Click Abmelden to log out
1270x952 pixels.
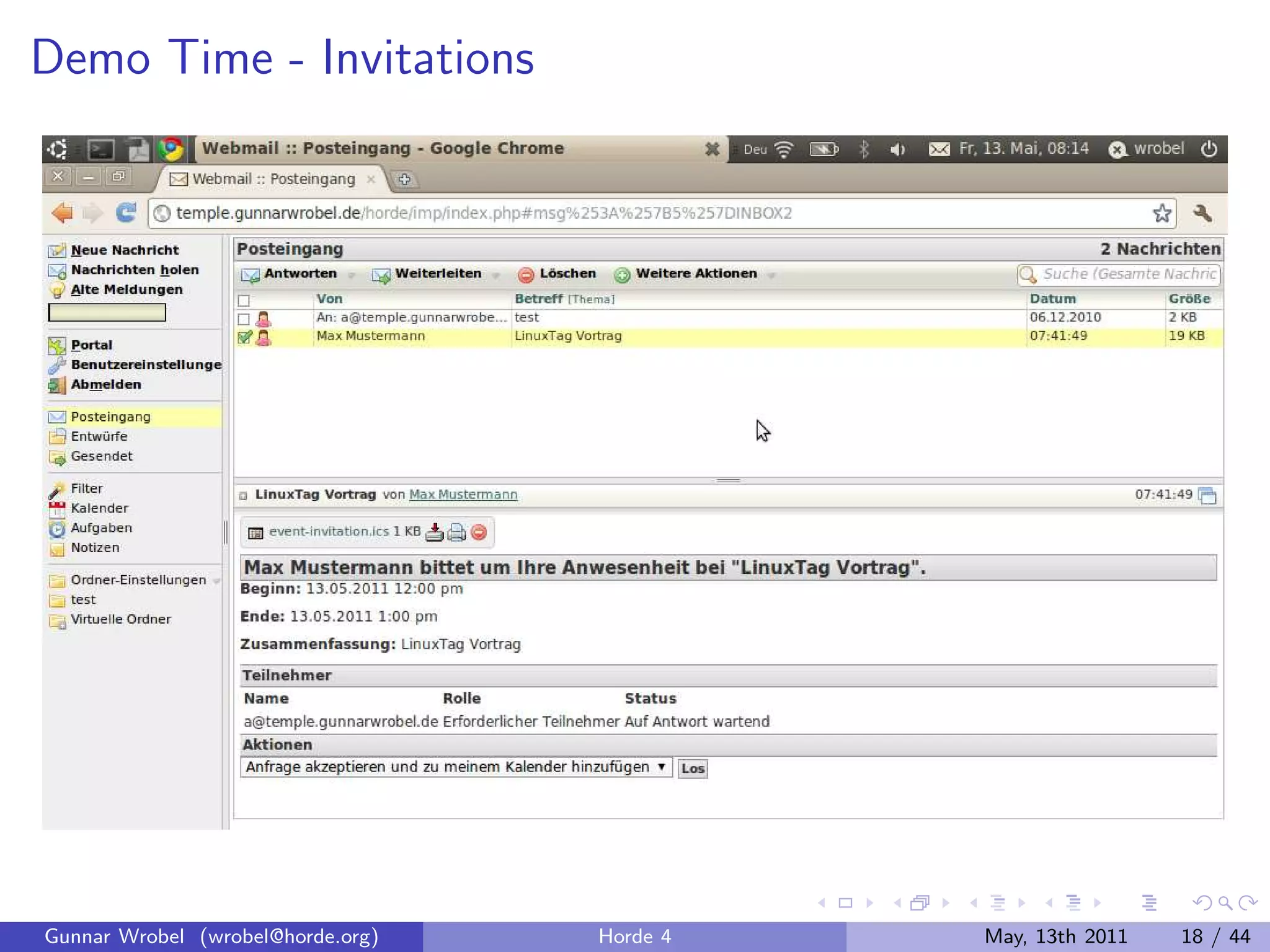pyautogui.click(x=106, y=385)
